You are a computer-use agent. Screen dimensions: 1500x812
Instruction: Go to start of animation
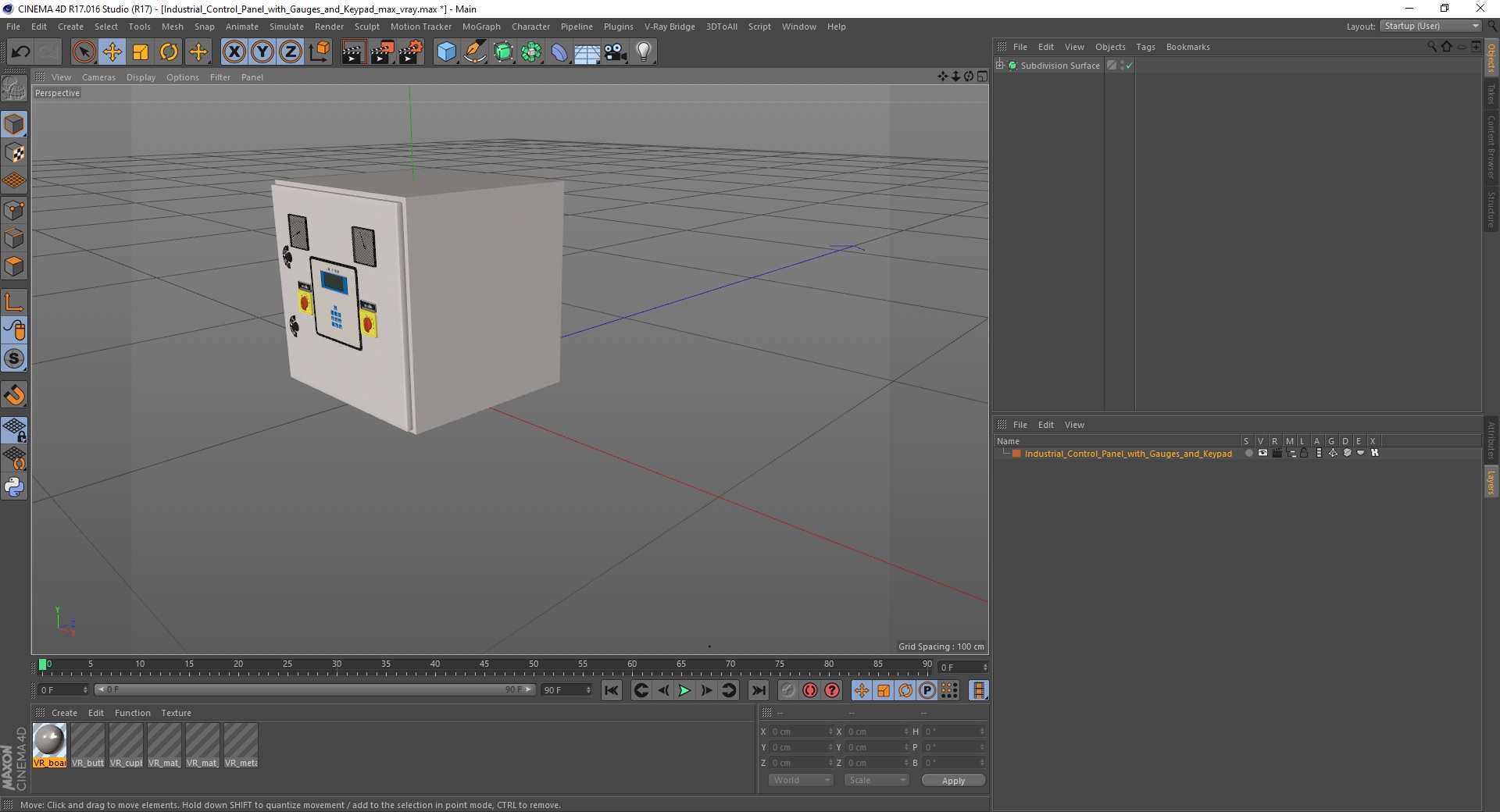tap(612, 690)
